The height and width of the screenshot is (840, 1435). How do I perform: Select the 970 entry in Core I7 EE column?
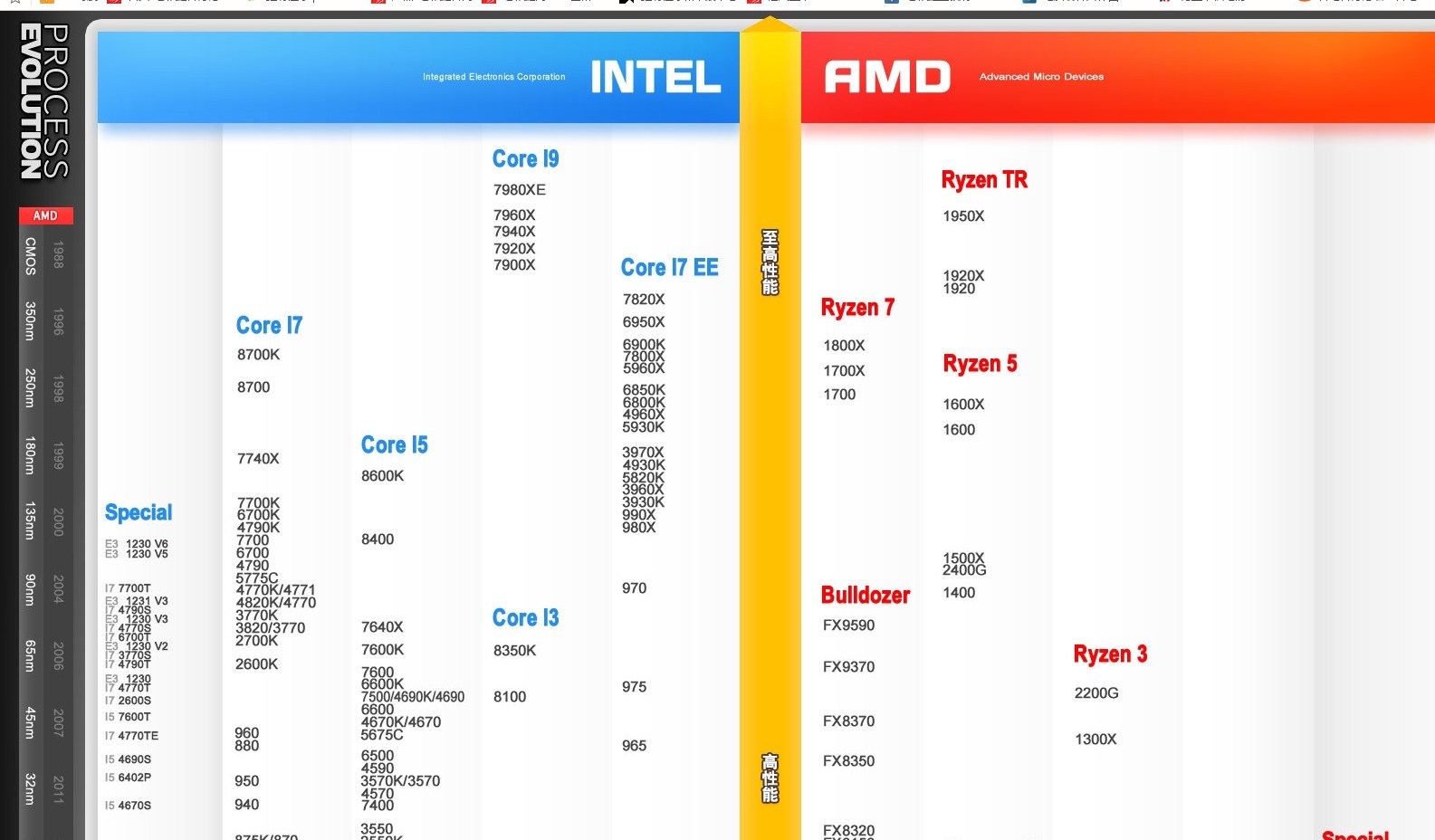635,588
